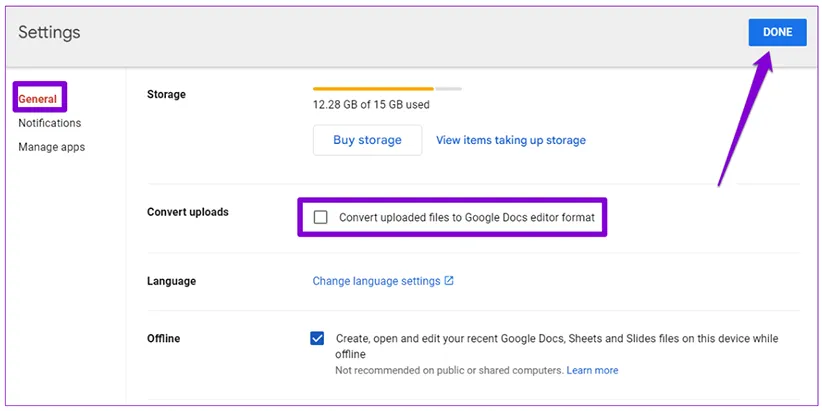Click external-link icon beside language settings

[449, 281]
